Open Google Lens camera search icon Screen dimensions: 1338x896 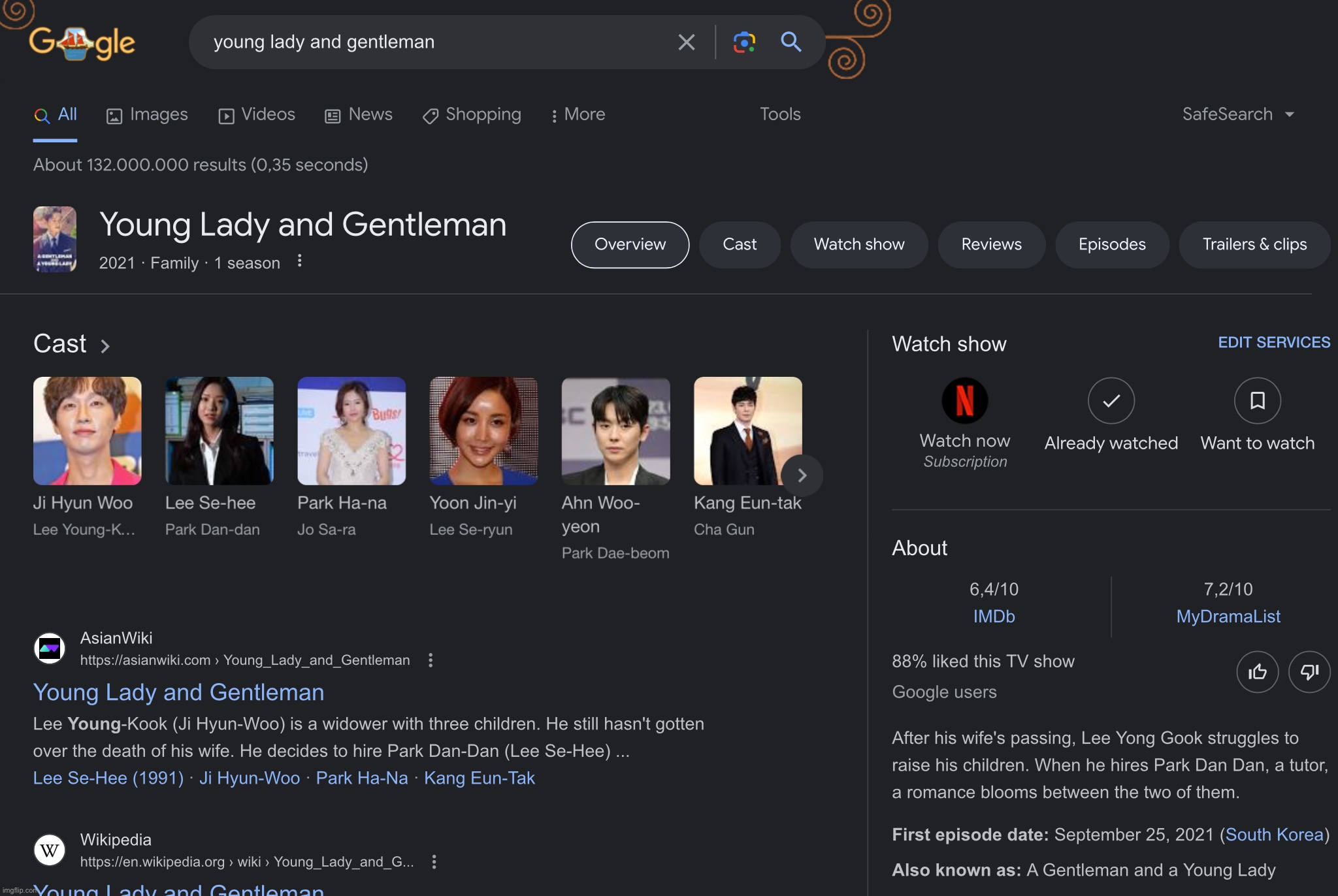tap(744, 42)
